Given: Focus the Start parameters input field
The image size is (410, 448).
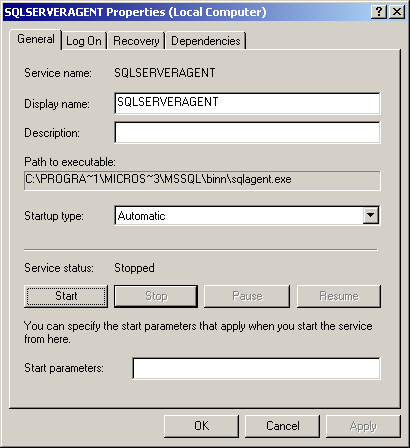Looking at the screenshot, I should pyautogui.click(x=256, y=368).
